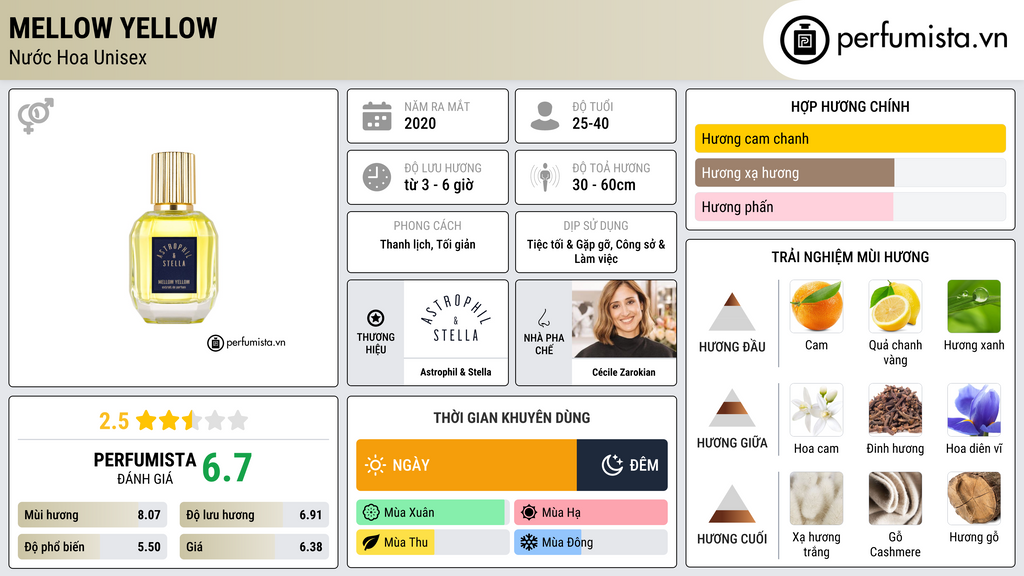Click the calendar icon beside Năm ra mắt

click(377, 116)
